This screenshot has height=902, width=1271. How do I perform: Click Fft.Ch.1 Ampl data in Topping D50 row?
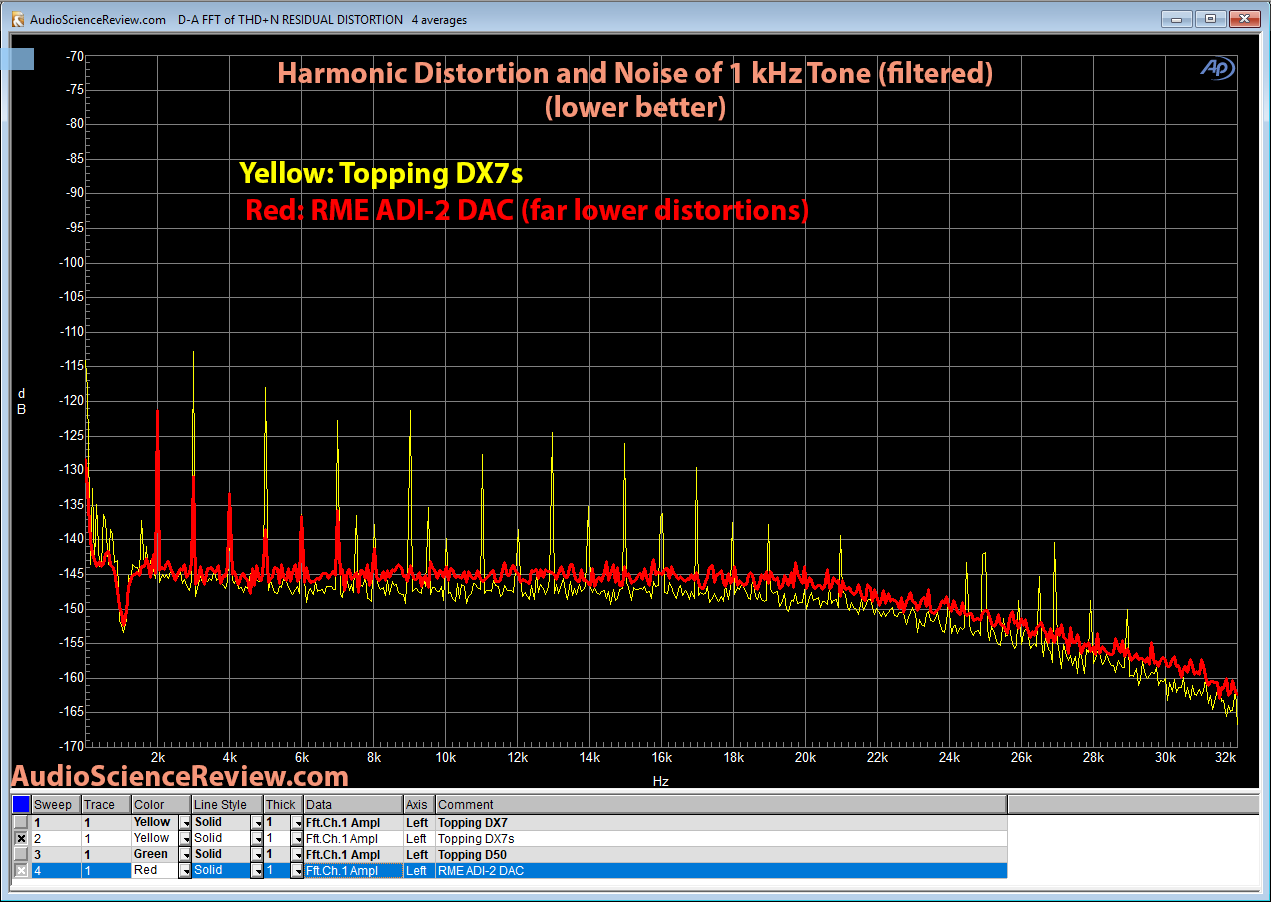pos(353,854)
